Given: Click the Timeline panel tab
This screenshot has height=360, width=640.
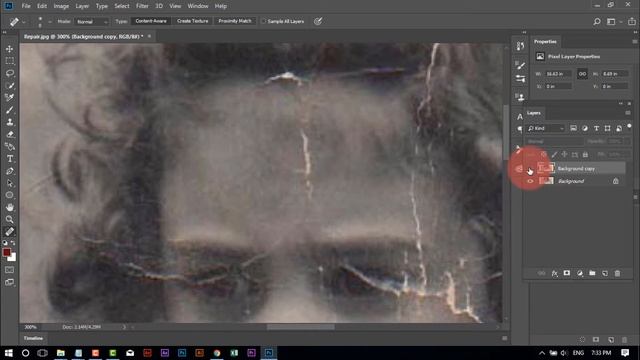Looking at the screenshot, I should (x=33, y=338).
